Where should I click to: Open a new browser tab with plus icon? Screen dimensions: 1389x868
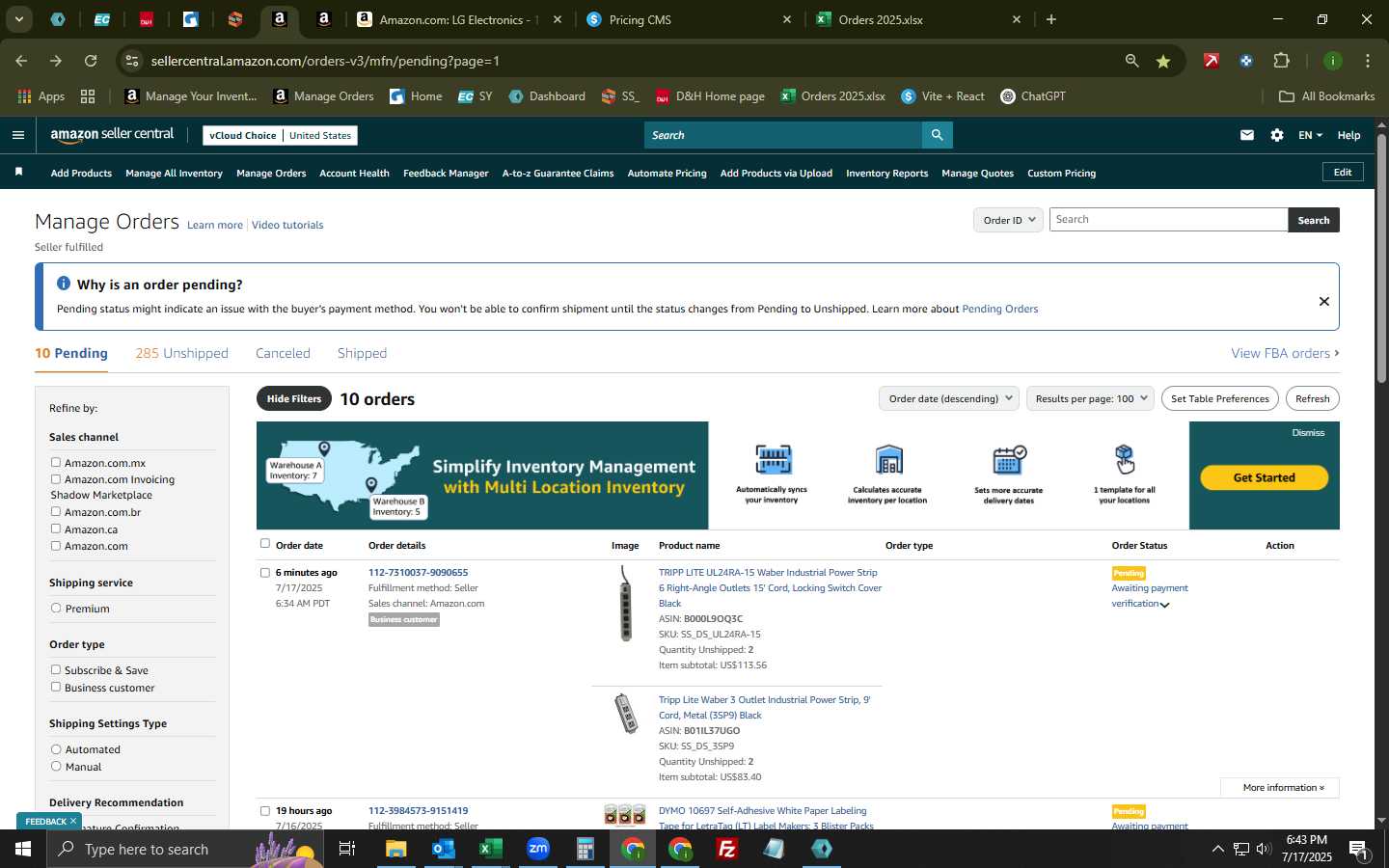pyautogui.click(x=1051, y=19)
